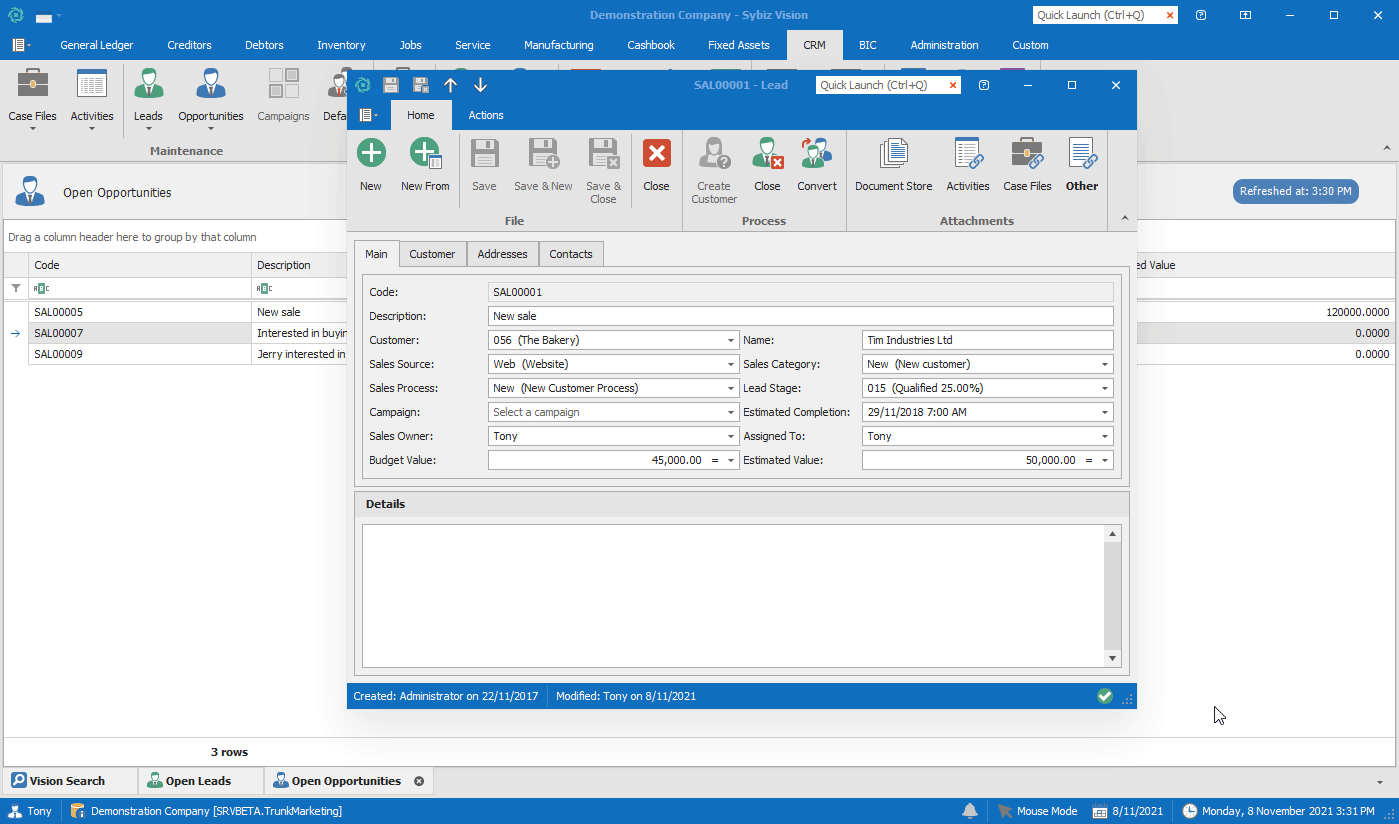This screenshot has width=1399, height=824.
Task: Open the Document Store attachments
Action: point(893,155)
